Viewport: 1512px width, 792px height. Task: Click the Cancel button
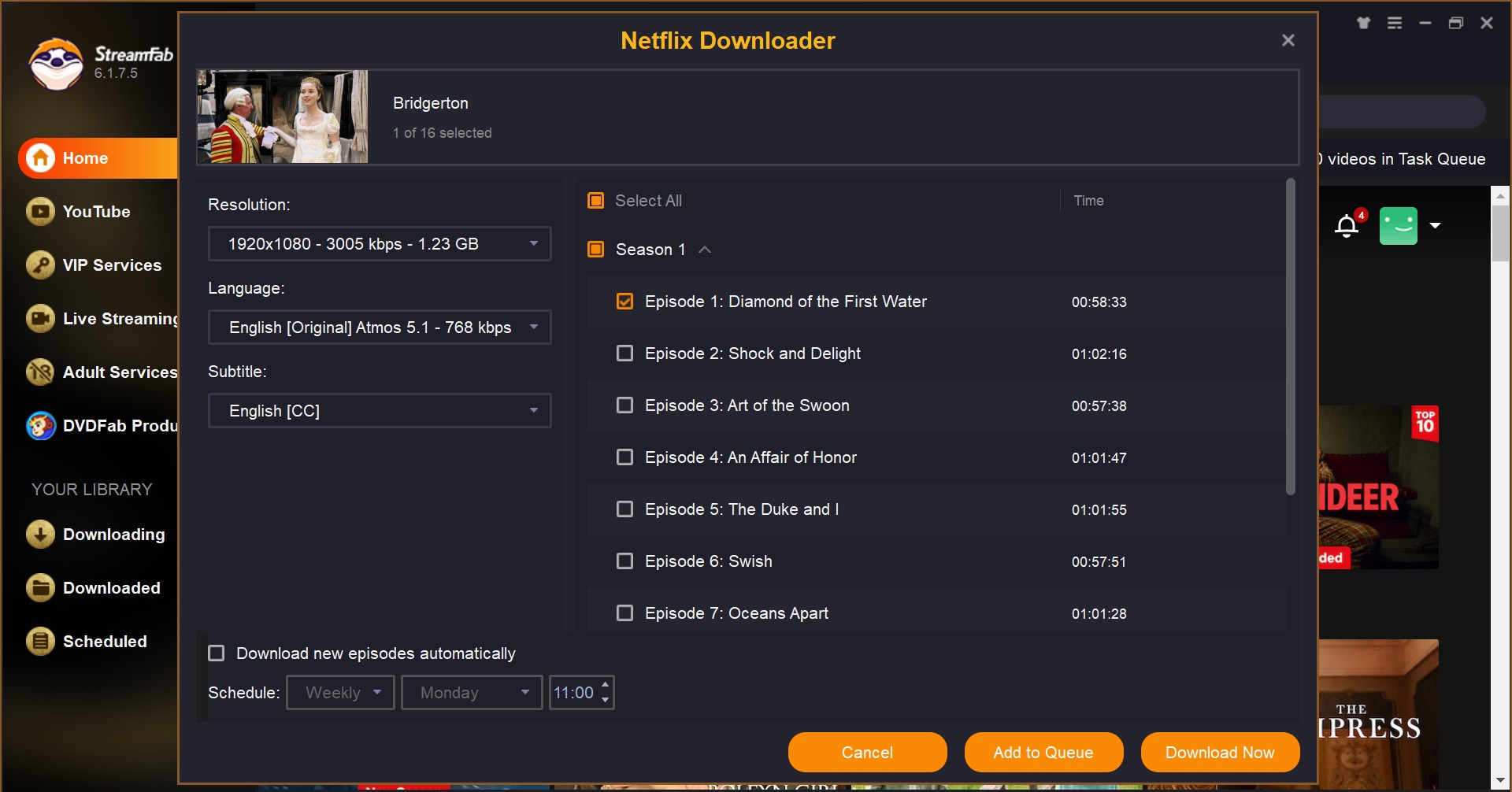[x=867, y=753]
